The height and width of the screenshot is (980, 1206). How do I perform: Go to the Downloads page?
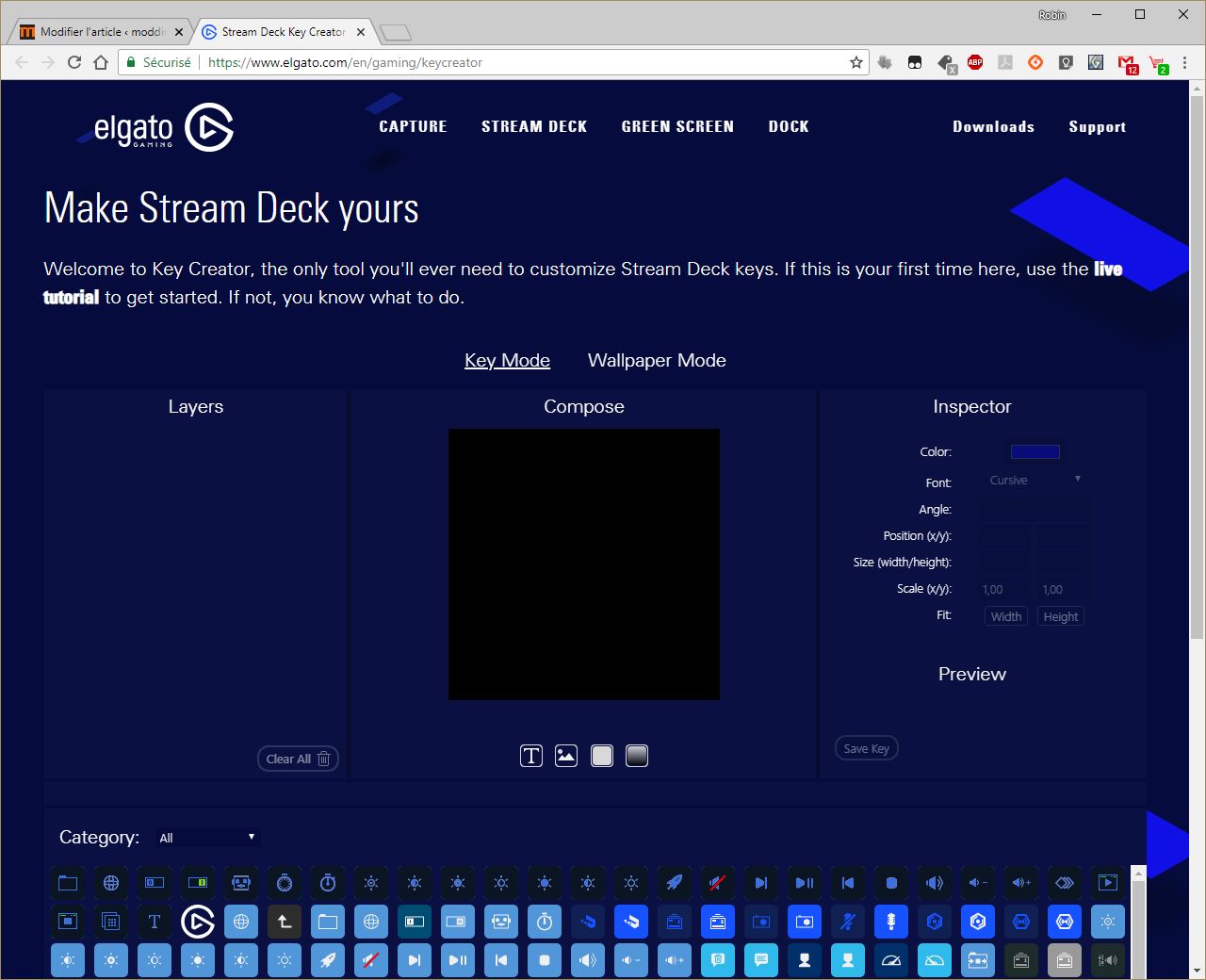[x=993, y=126]
